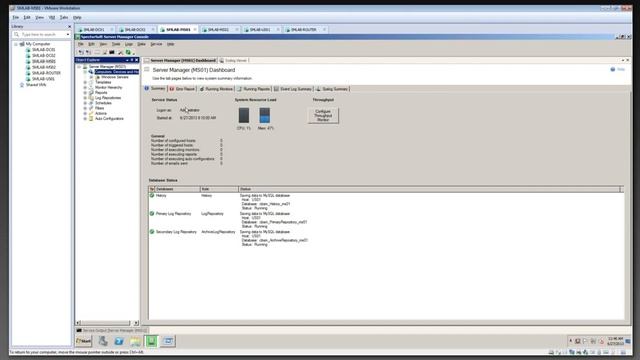Sort by the Database column header
The width and height of the screenshot is (640, 360).
(x=178, y=189)
